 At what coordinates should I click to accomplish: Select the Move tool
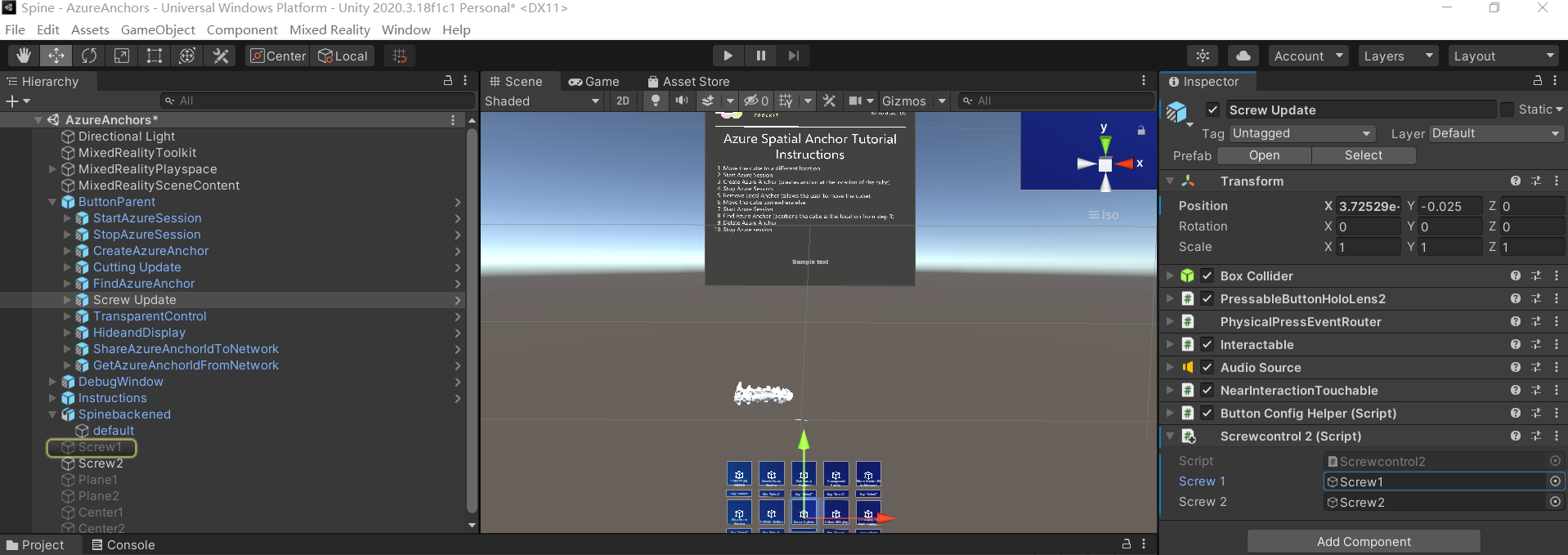click(56, 56)
